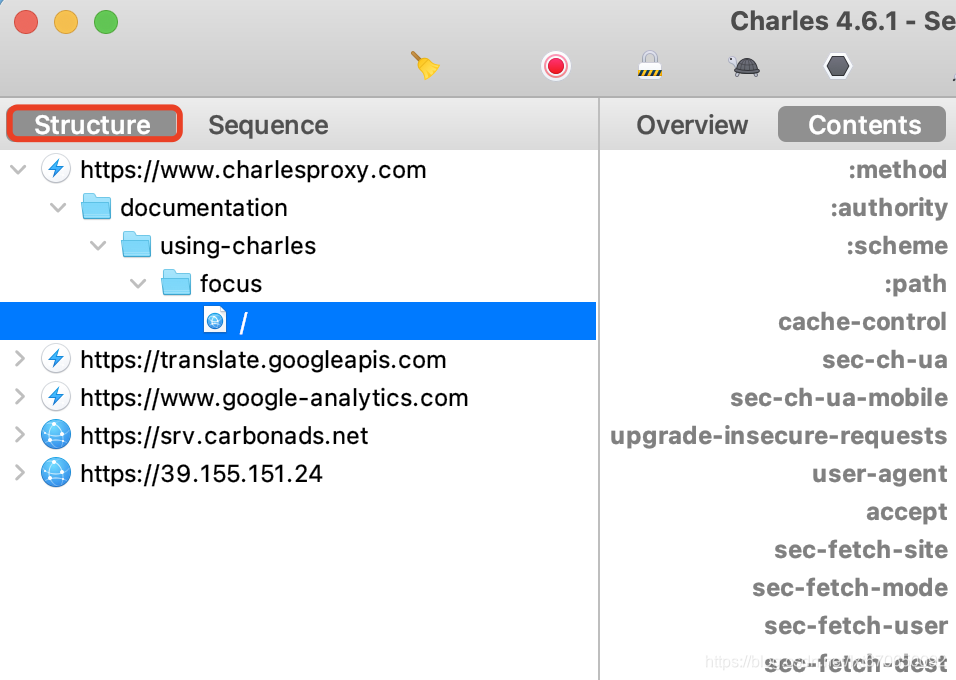Image resolution: width=956 pixels, height=680 pixels.
Task: Select the focus tree row
Action: point(298,283)
